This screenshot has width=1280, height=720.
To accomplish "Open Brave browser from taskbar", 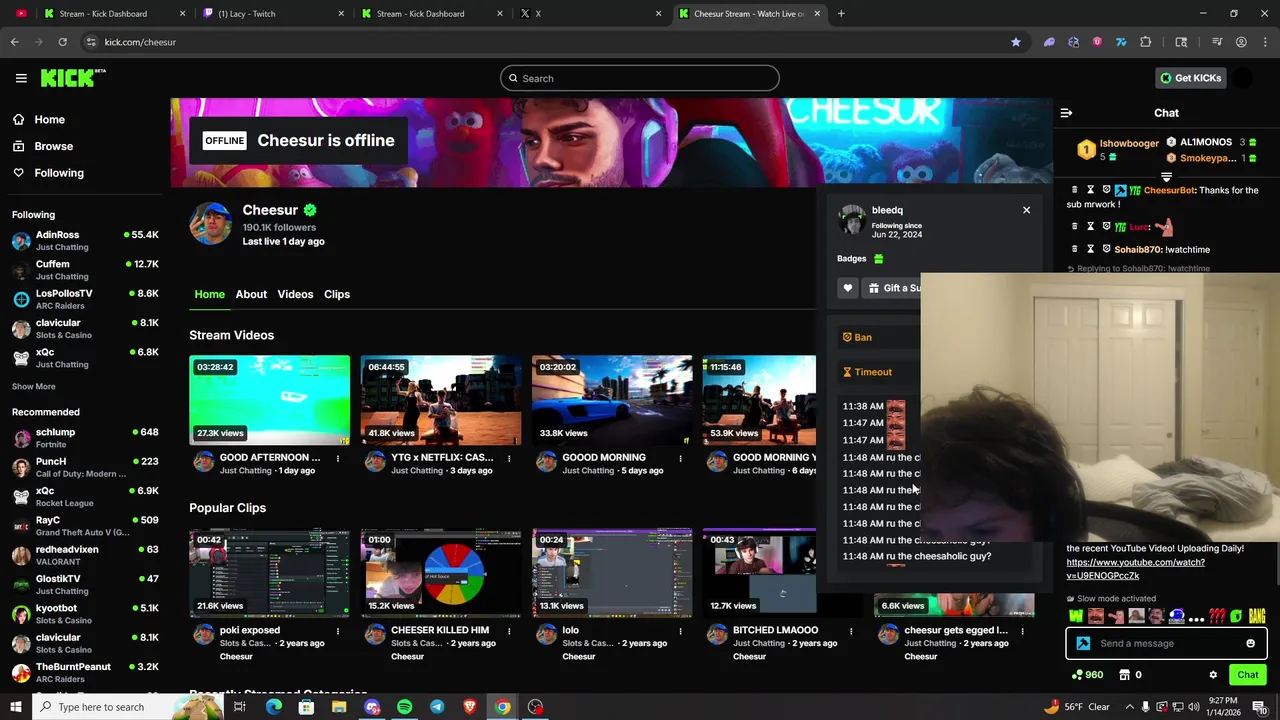I will point(470,707).
